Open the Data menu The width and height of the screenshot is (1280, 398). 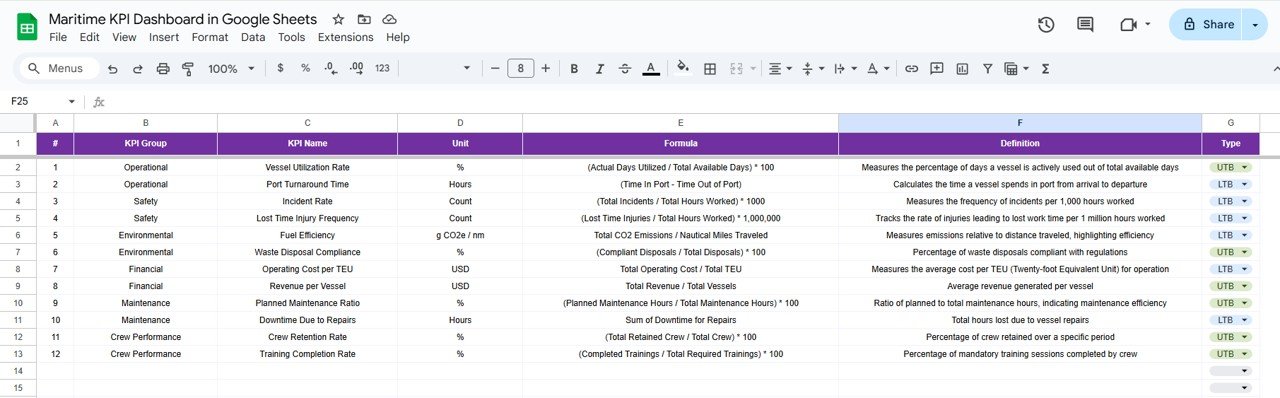pyautogui.click(x=253, y=37)
